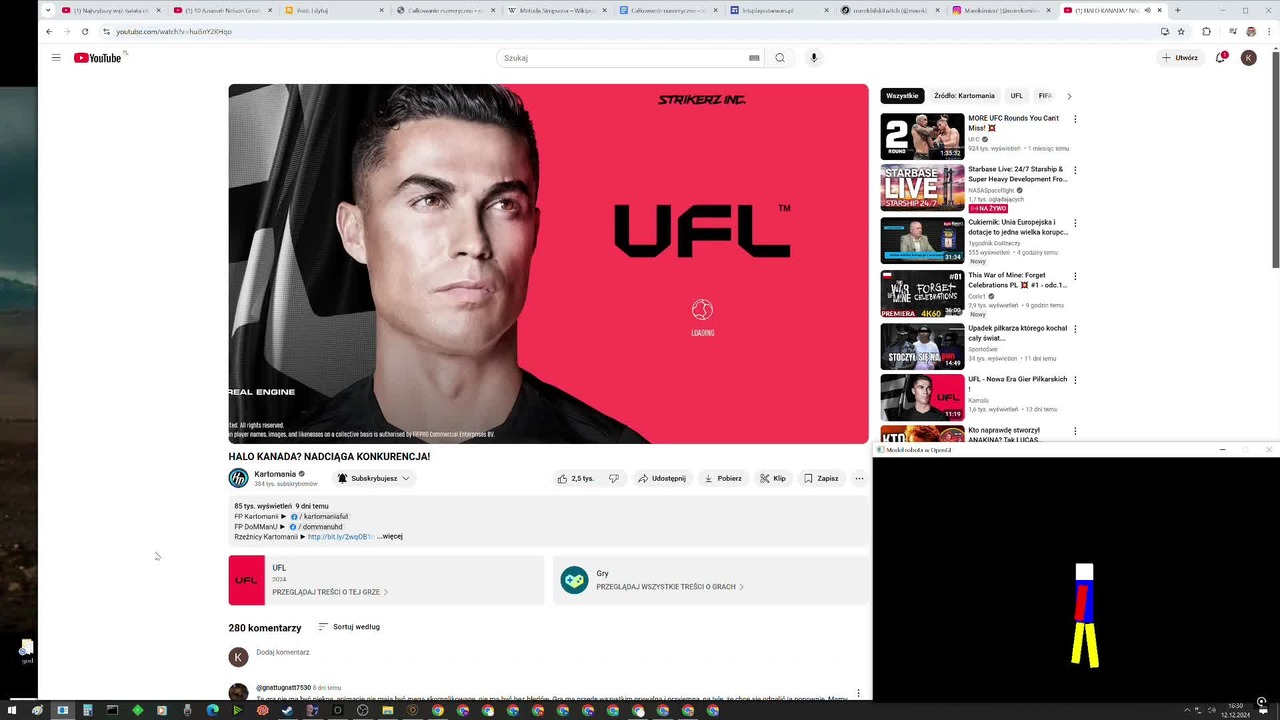The width and height of the screenshot is (1280, 720).
Task: Go to the YouTube home logo
Action: (x=98, y=58)
